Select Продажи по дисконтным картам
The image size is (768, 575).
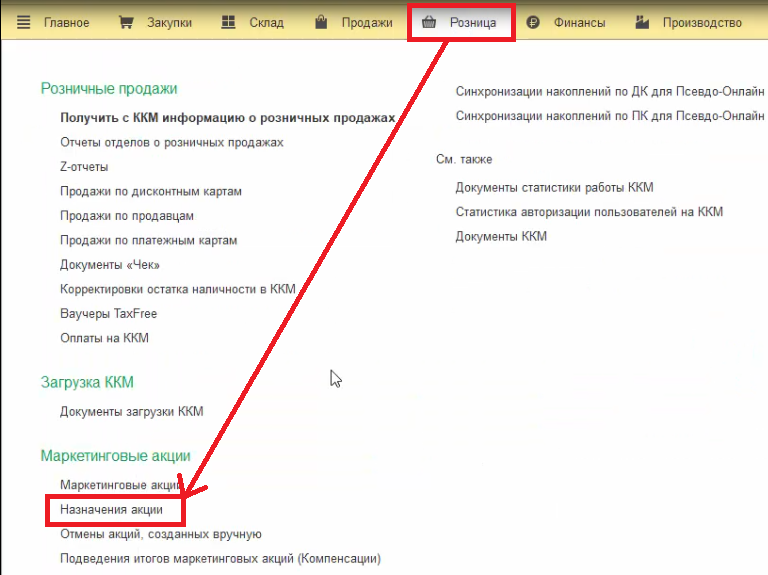(151, 191)
